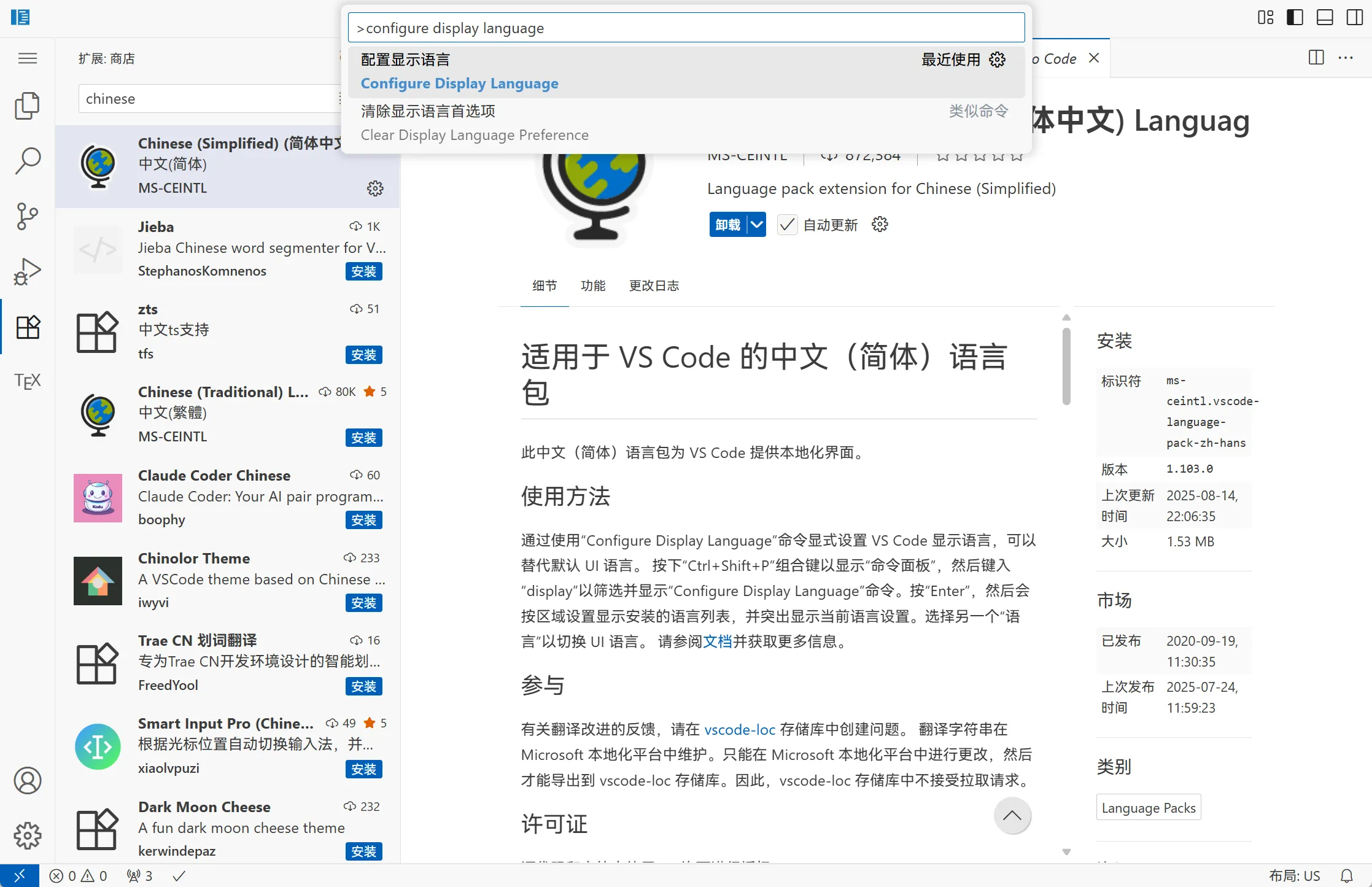Screen dimensions: 1372x887
Task: Close the extension details editor tab
Action: [x=1094, y=58]
